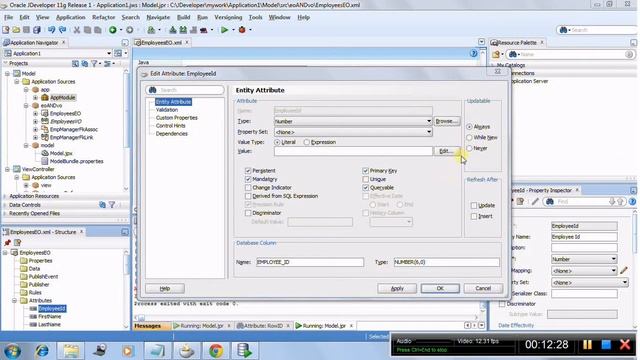Open the Tools menu

pos(255,18)
